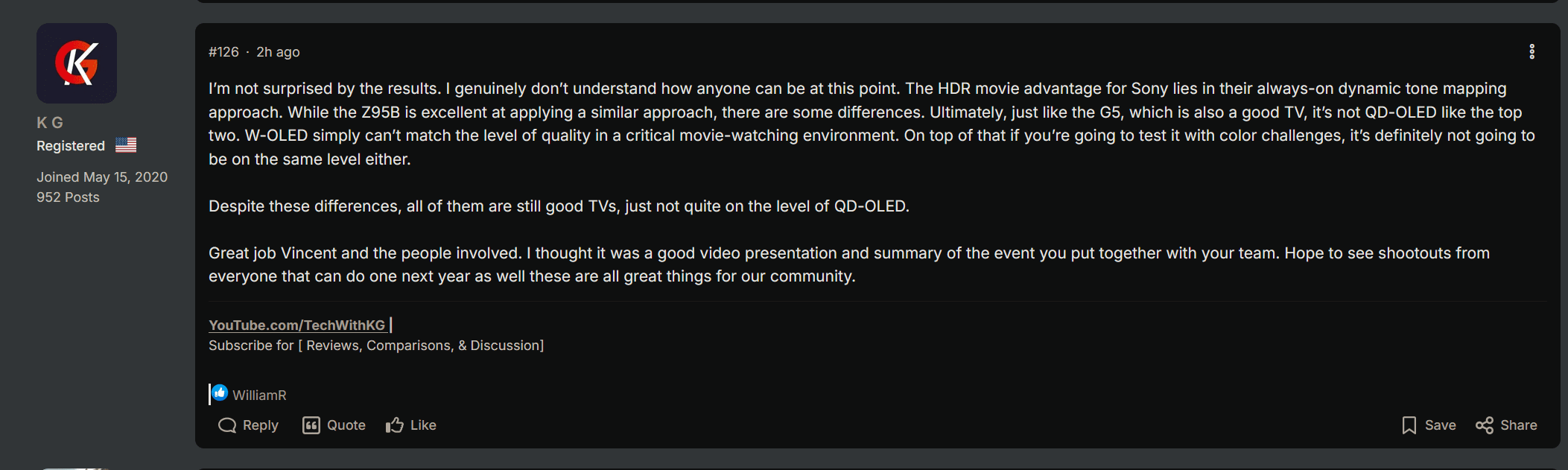
Task: Like this post with the thumbs-up button
Action: [x=395, y=425]
